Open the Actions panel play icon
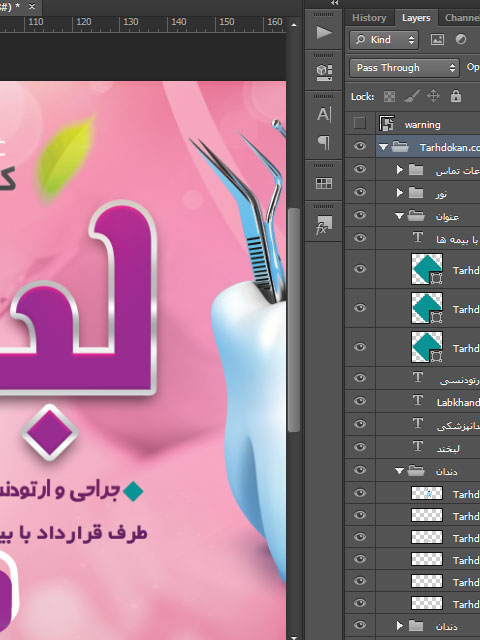This screenshot has width=480, height=640. 324,33
